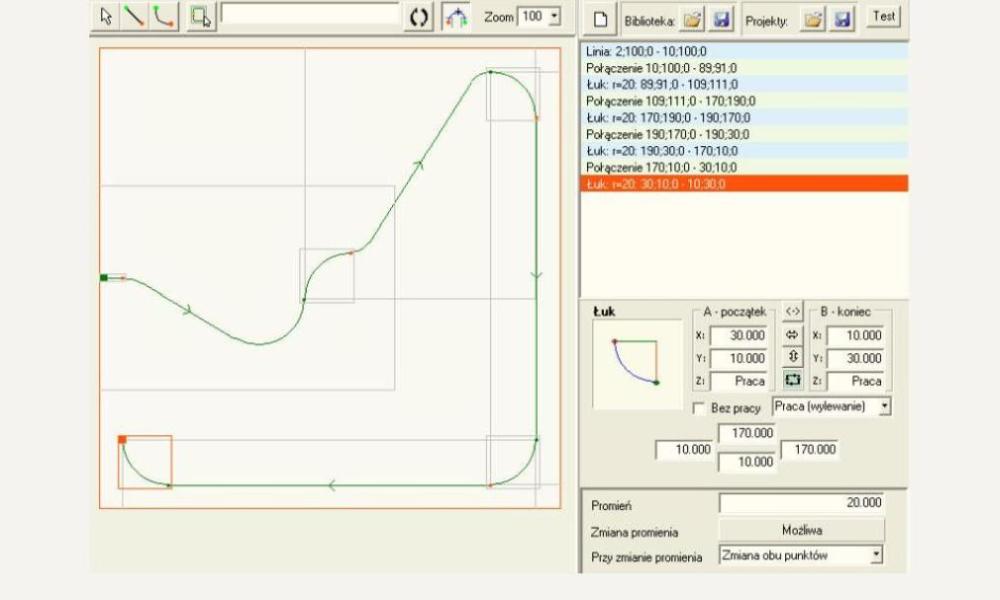The image size is (1000, 600).
Task: Click the orange end point square on canvas
Action: (x=122, y=440)
